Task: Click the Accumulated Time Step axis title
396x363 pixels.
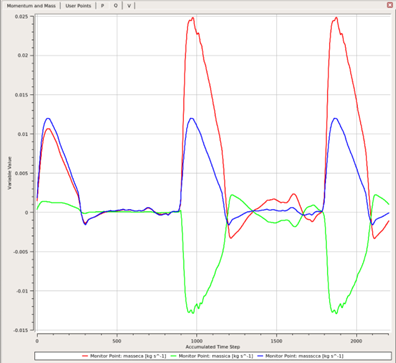Action: [213, 347]
